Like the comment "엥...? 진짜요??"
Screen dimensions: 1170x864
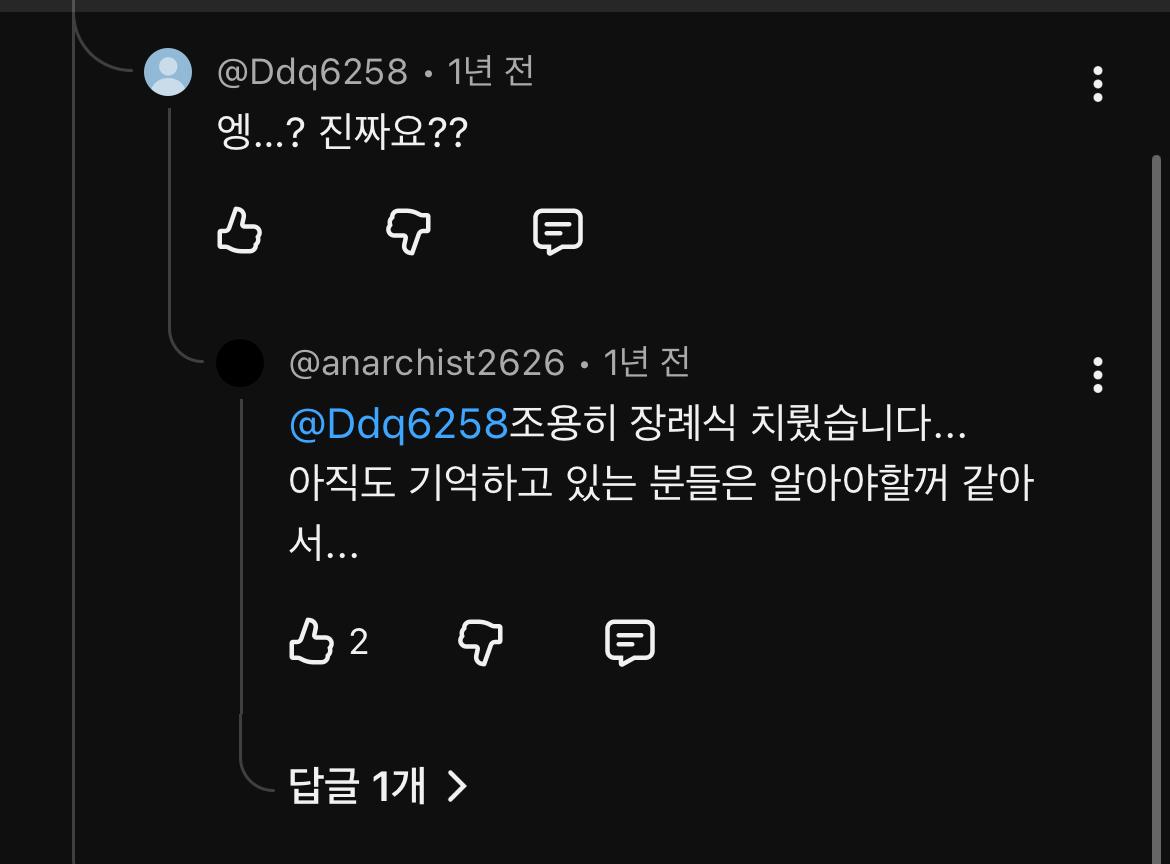pos(240,231)
